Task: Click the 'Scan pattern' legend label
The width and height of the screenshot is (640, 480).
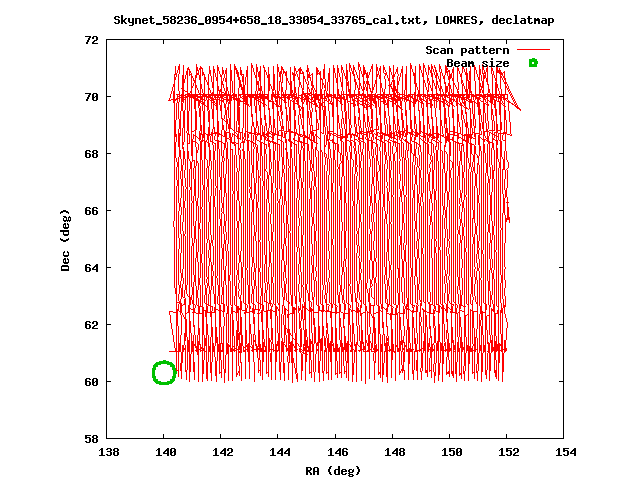Action: click(467, 50)
